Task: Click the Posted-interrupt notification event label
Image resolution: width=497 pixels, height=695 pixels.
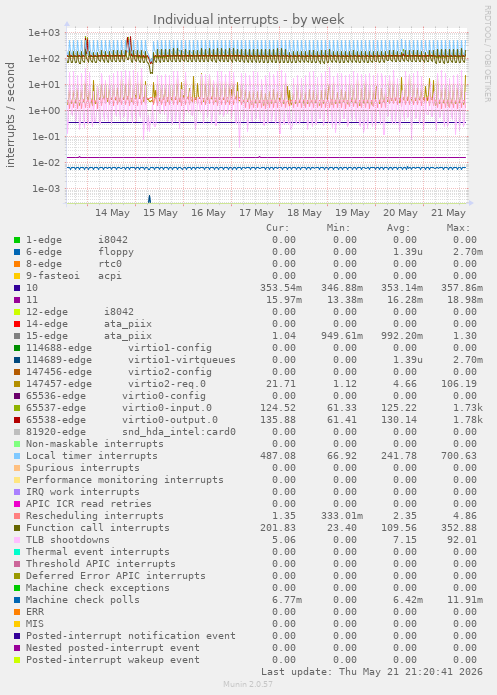Action: click(131, 636)
